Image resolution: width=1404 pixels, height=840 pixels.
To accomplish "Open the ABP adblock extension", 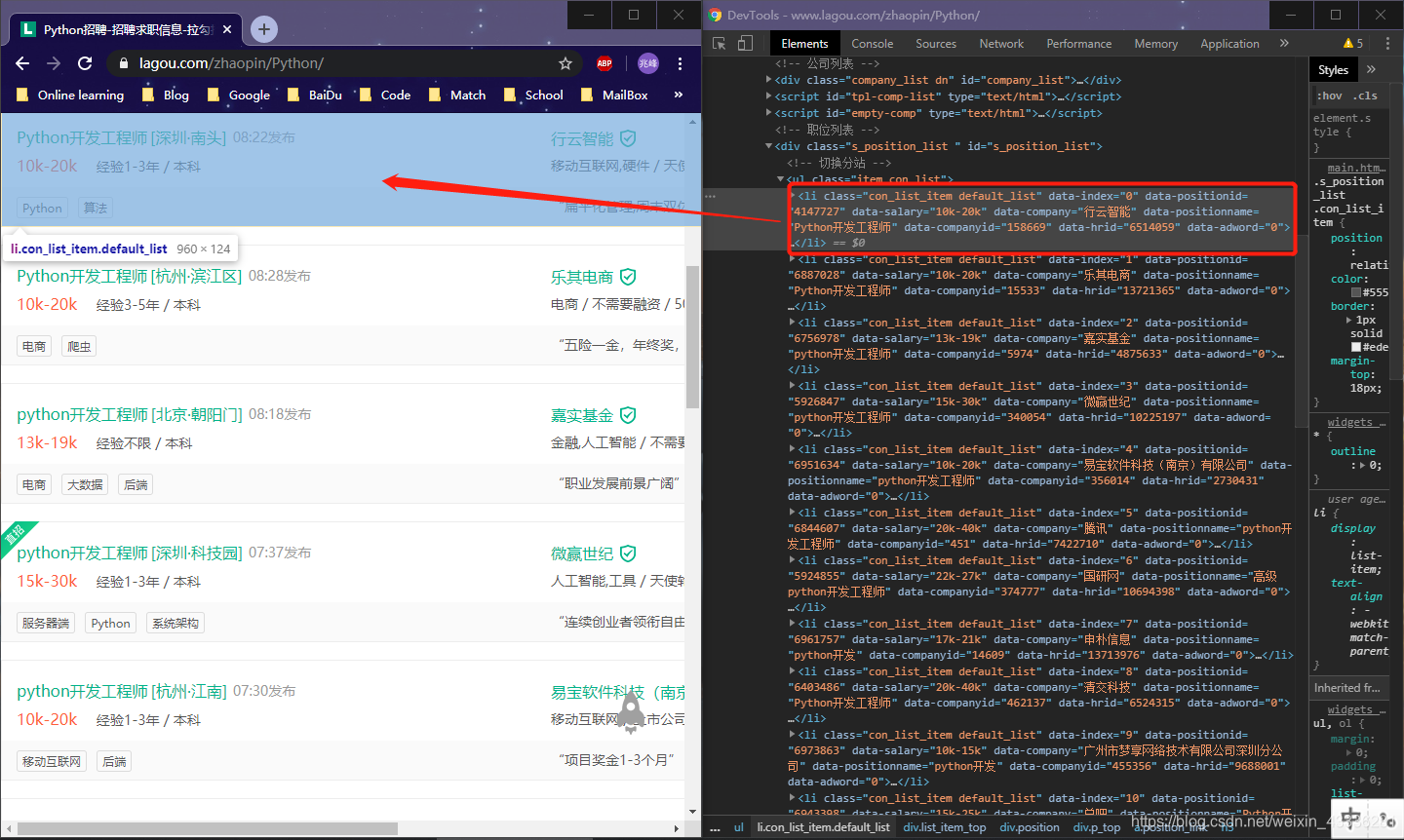I will [604, 63].
